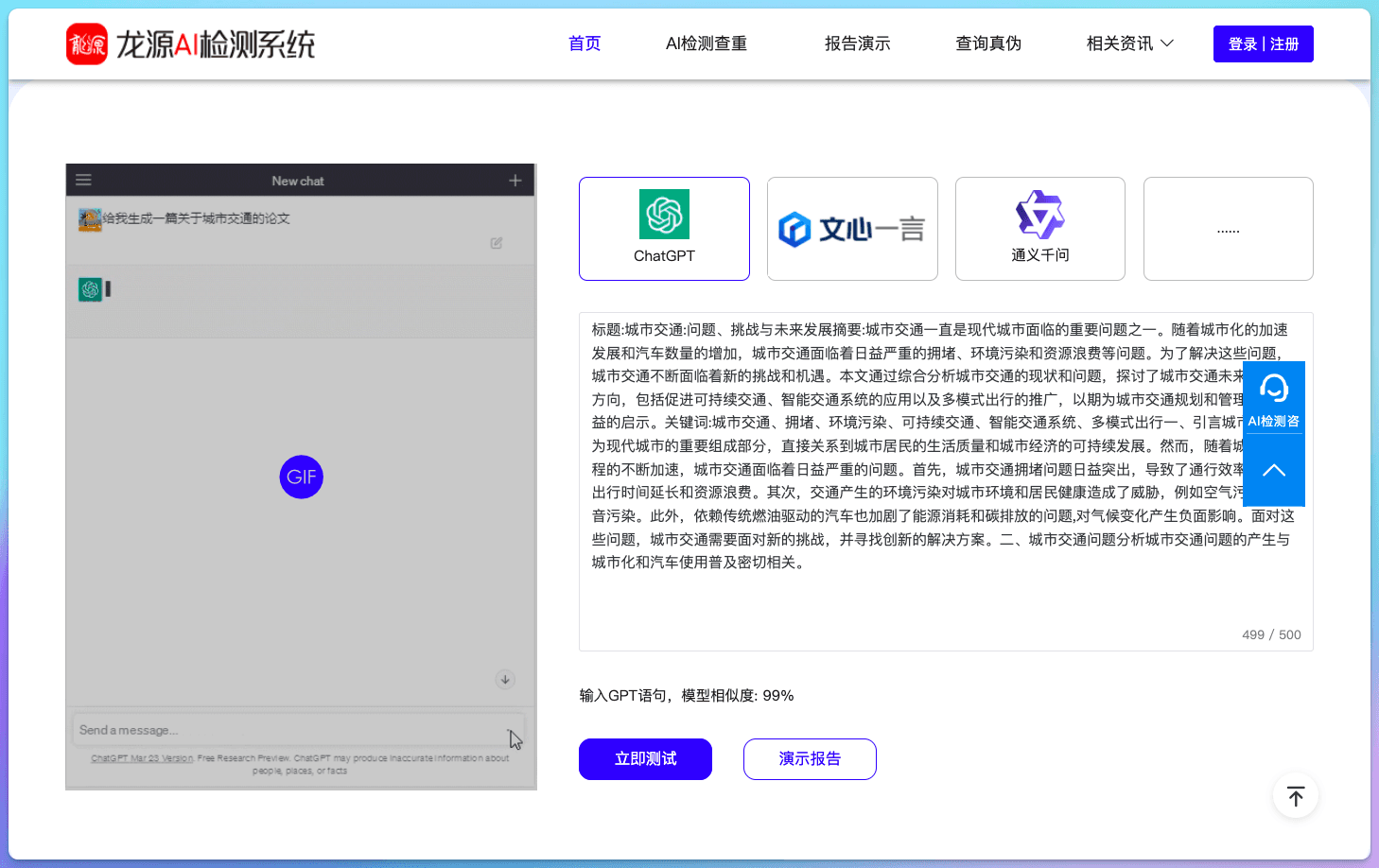Click the New chat title in demo
The height and width of the screenshot is (868, 1379).
point(298,181)
